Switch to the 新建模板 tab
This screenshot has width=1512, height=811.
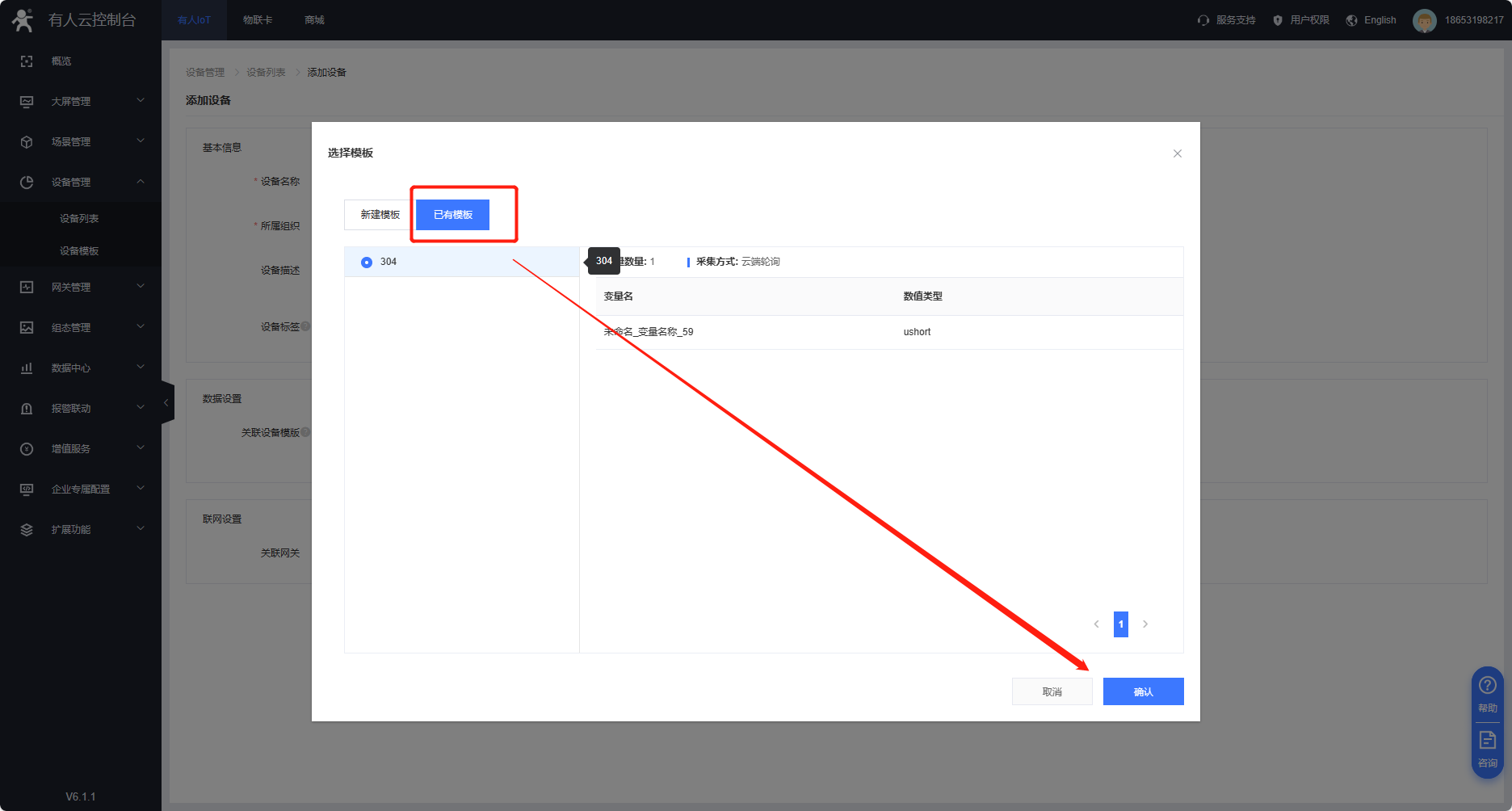(380, 215)
